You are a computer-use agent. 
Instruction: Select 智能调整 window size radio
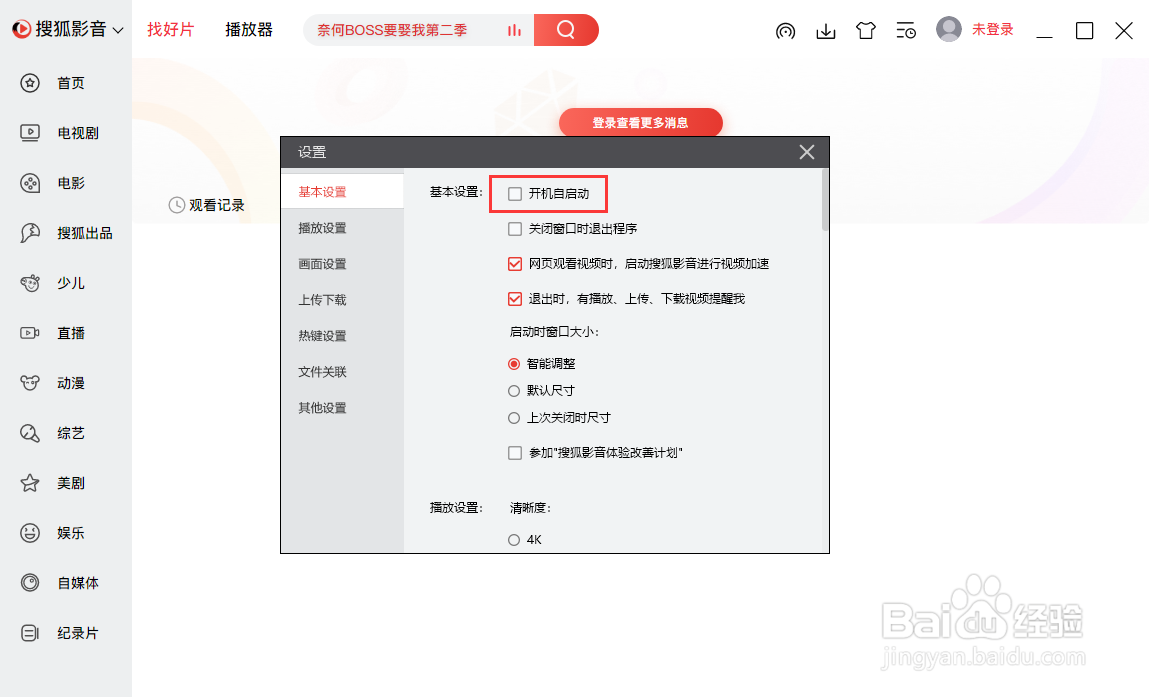pyautogui.click(x=514, y=364)
